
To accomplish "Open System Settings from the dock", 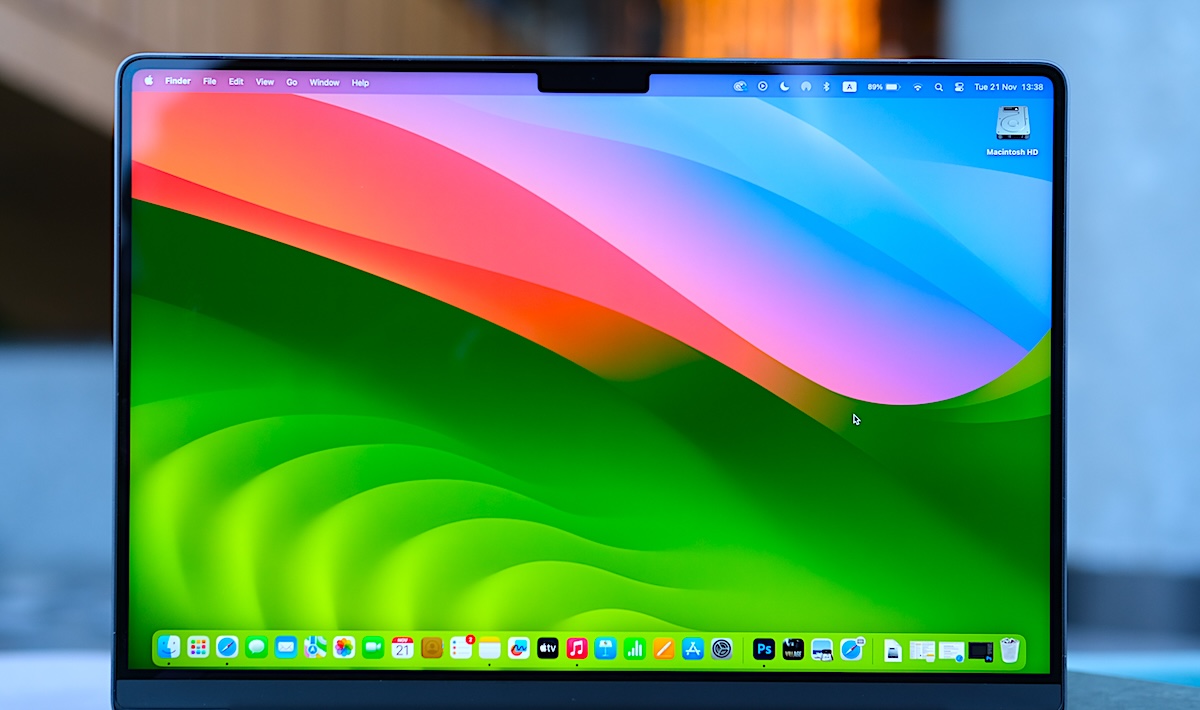I will pyautogui.click(x=722, y=649).
